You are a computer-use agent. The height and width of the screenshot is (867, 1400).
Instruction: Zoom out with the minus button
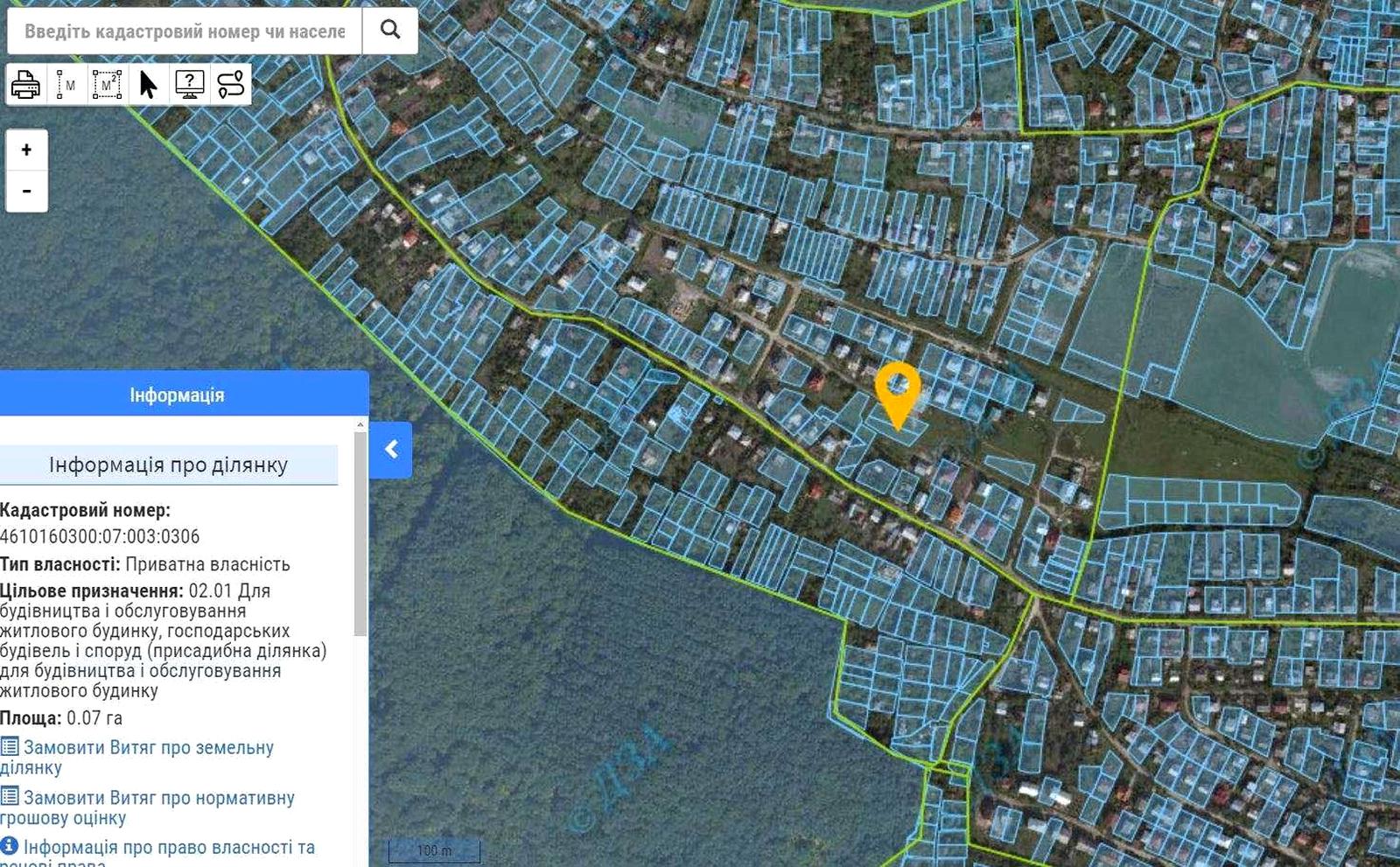coord(26,191)
